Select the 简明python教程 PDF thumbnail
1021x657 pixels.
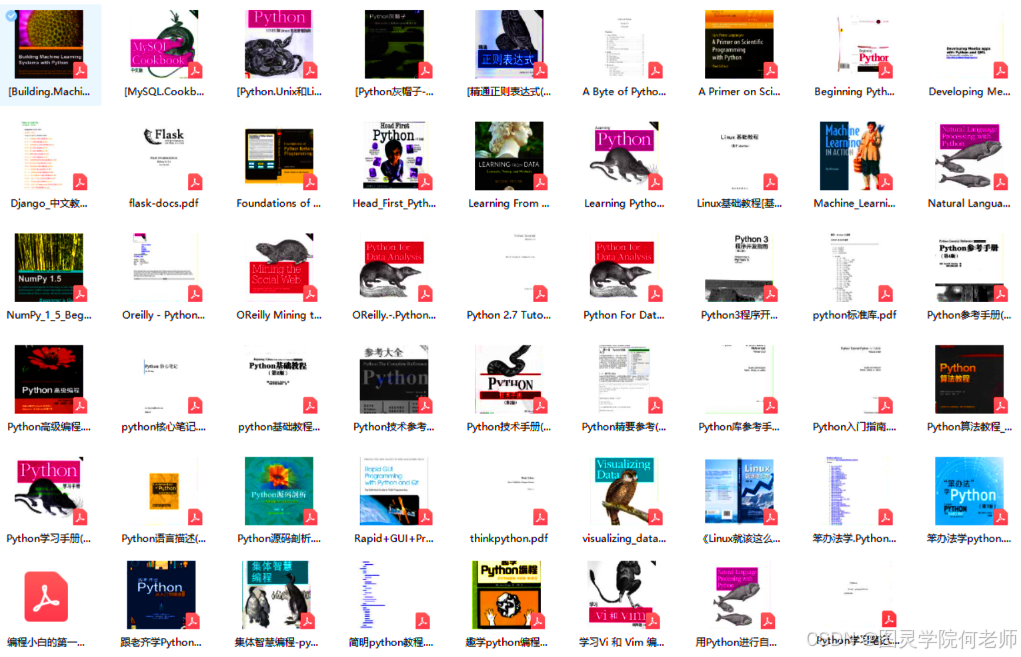tap(393, 595)
